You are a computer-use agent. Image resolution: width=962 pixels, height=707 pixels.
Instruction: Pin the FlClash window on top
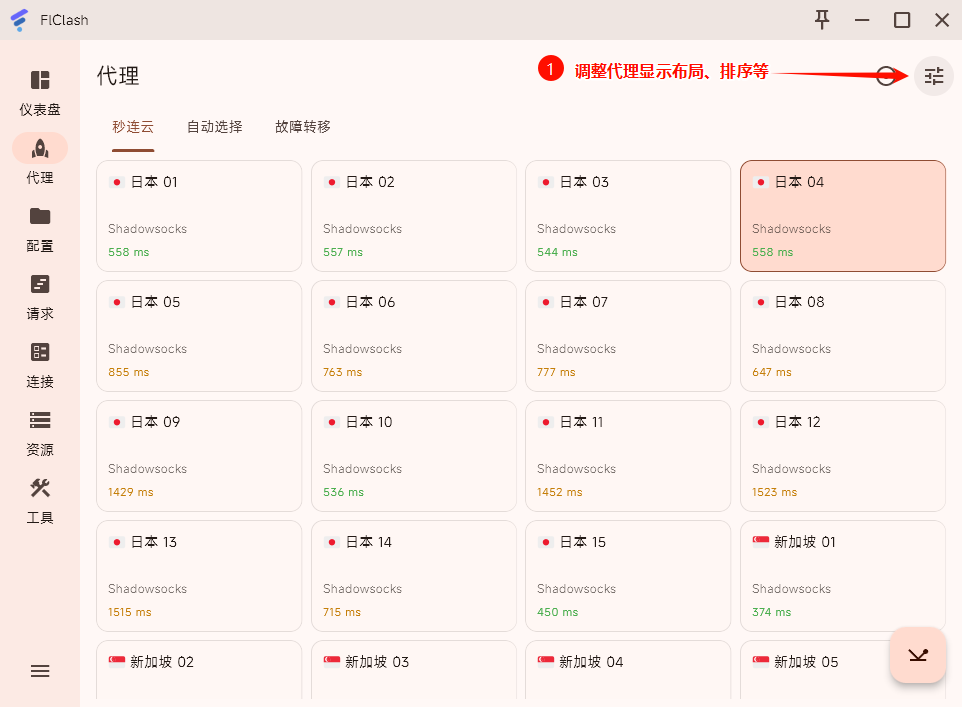822,20
